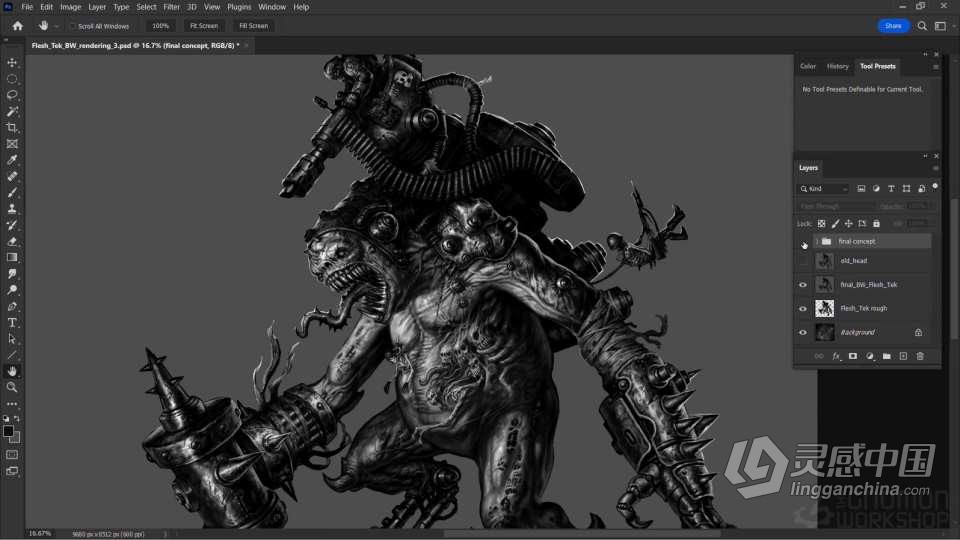Viewport: 960px width, 540px height.
Task: Enable Scroll All Windows checkbox
Action: 72,26
